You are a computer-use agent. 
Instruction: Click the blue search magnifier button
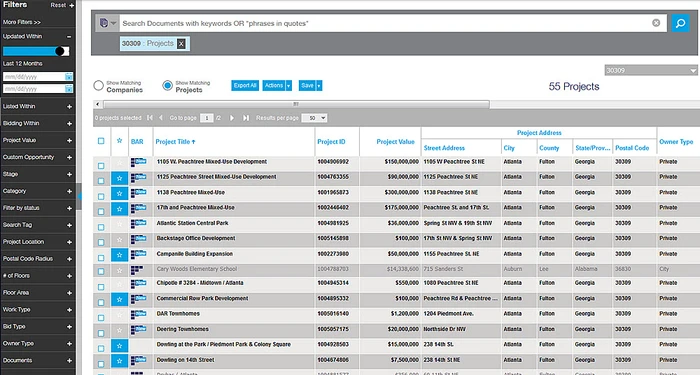680,23
